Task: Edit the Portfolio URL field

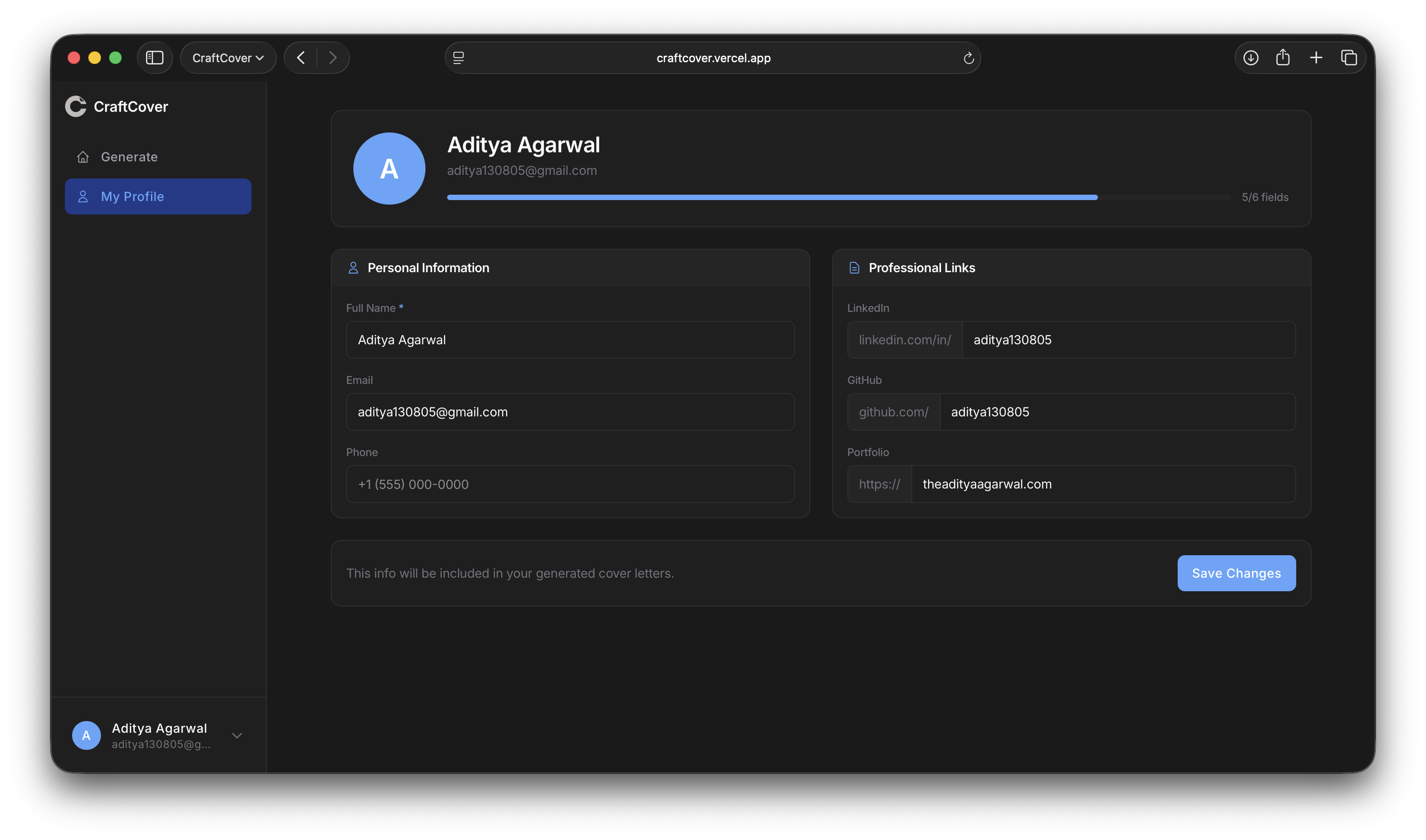Action: [1102, 484]
